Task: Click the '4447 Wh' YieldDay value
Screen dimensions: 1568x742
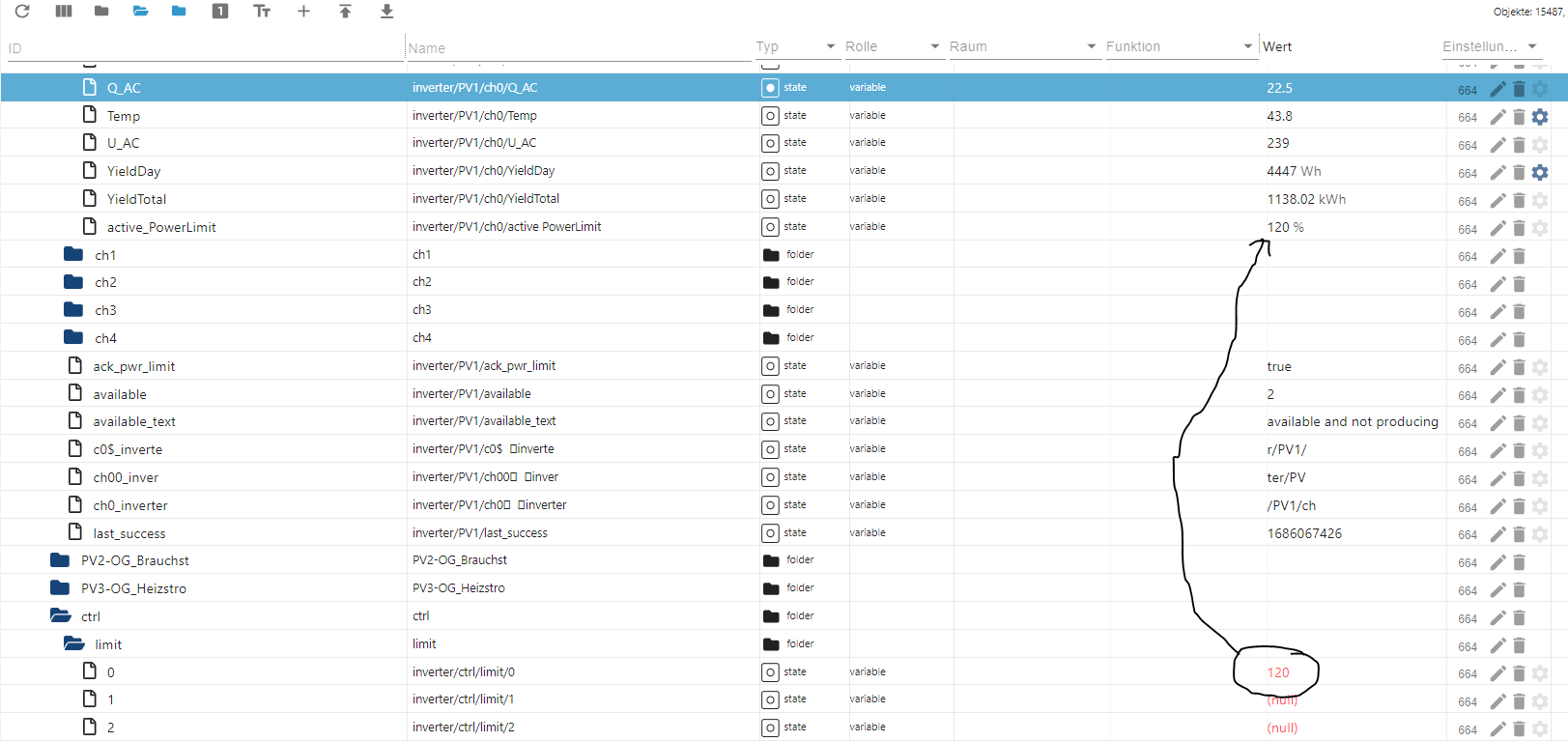Action: (x=1294, y=171)
